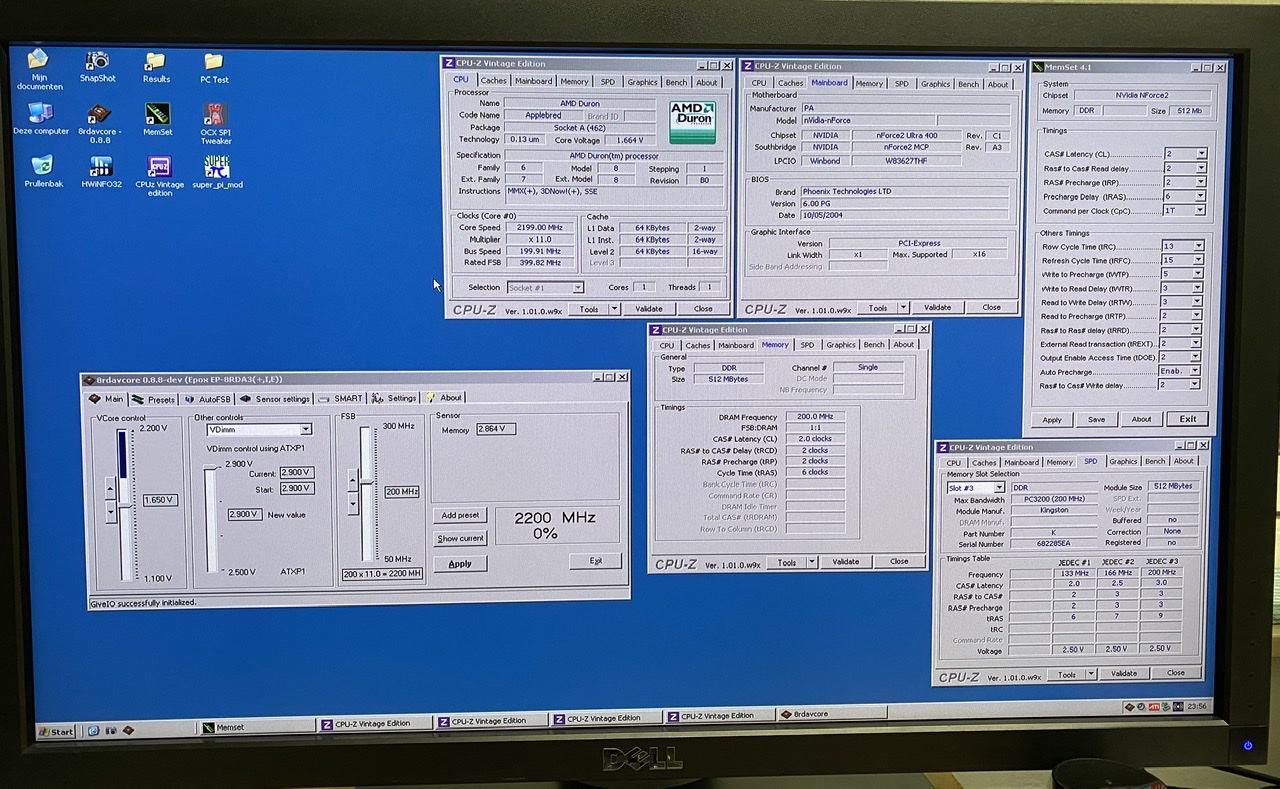This screenshot has width=1280, height=789.
Task: Open the Tools arrow in the CPU-Z Memory window
Action: [x=812, y=562]
